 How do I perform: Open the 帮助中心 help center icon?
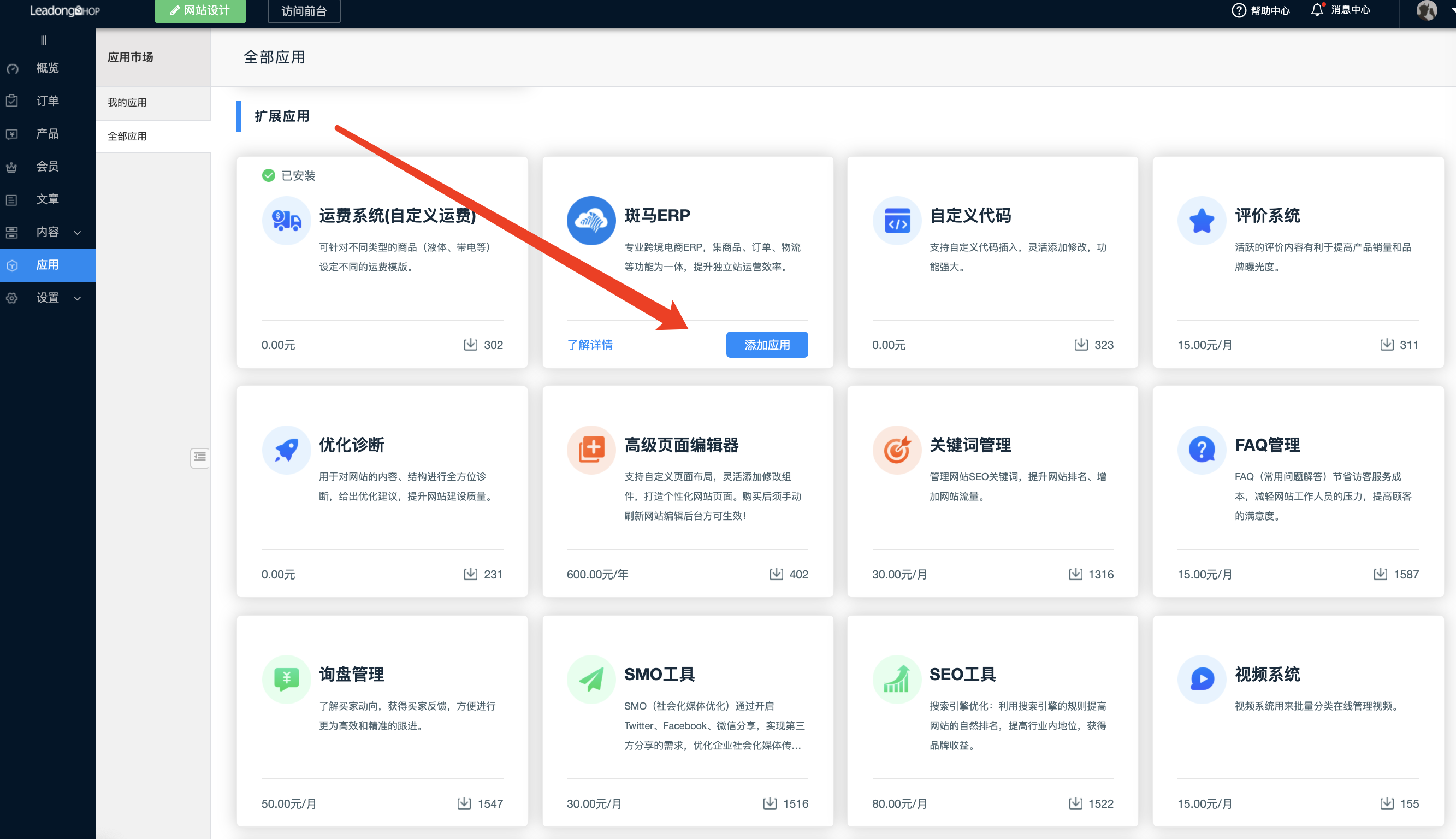(x=1238, y=10)
